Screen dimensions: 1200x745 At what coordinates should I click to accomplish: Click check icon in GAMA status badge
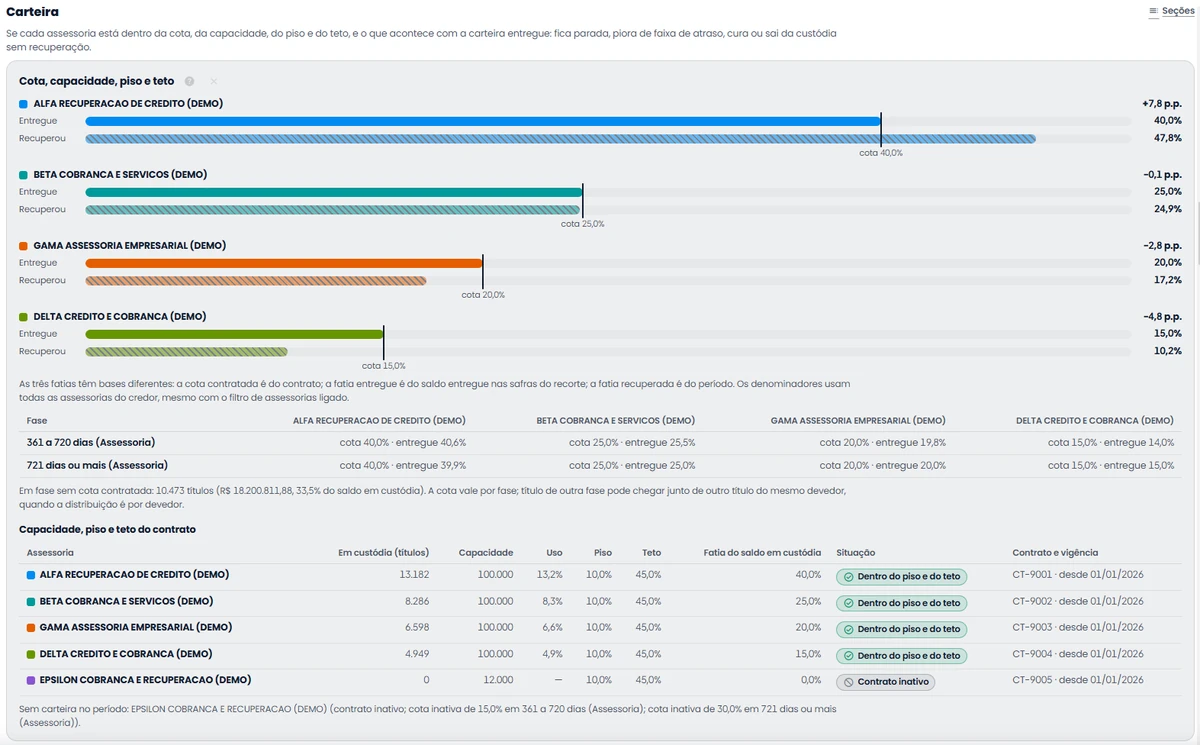(848, 630)
